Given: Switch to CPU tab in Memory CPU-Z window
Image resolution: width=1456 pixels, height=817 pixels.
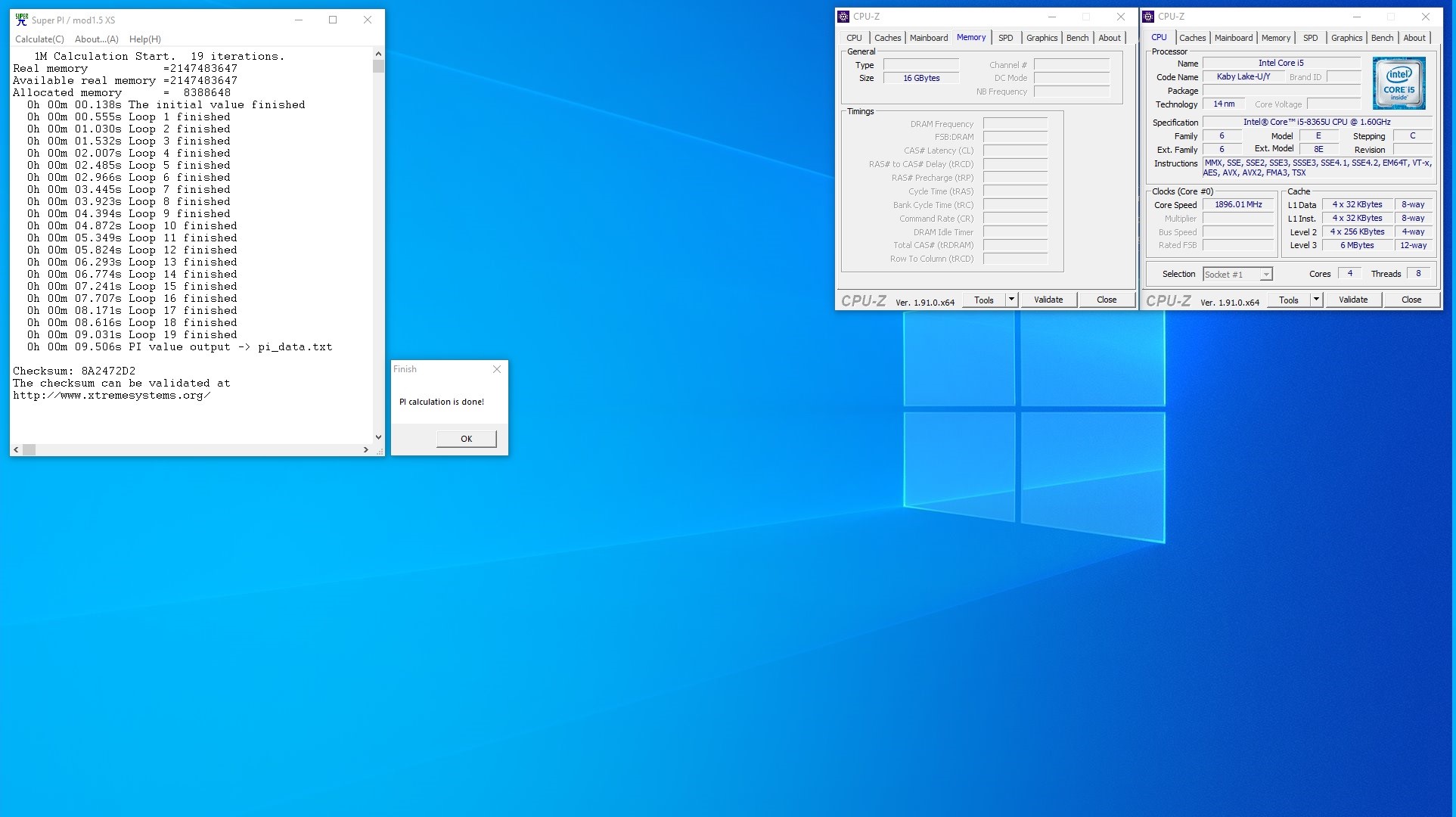Looking at the screenshot, I should (854, 38).
